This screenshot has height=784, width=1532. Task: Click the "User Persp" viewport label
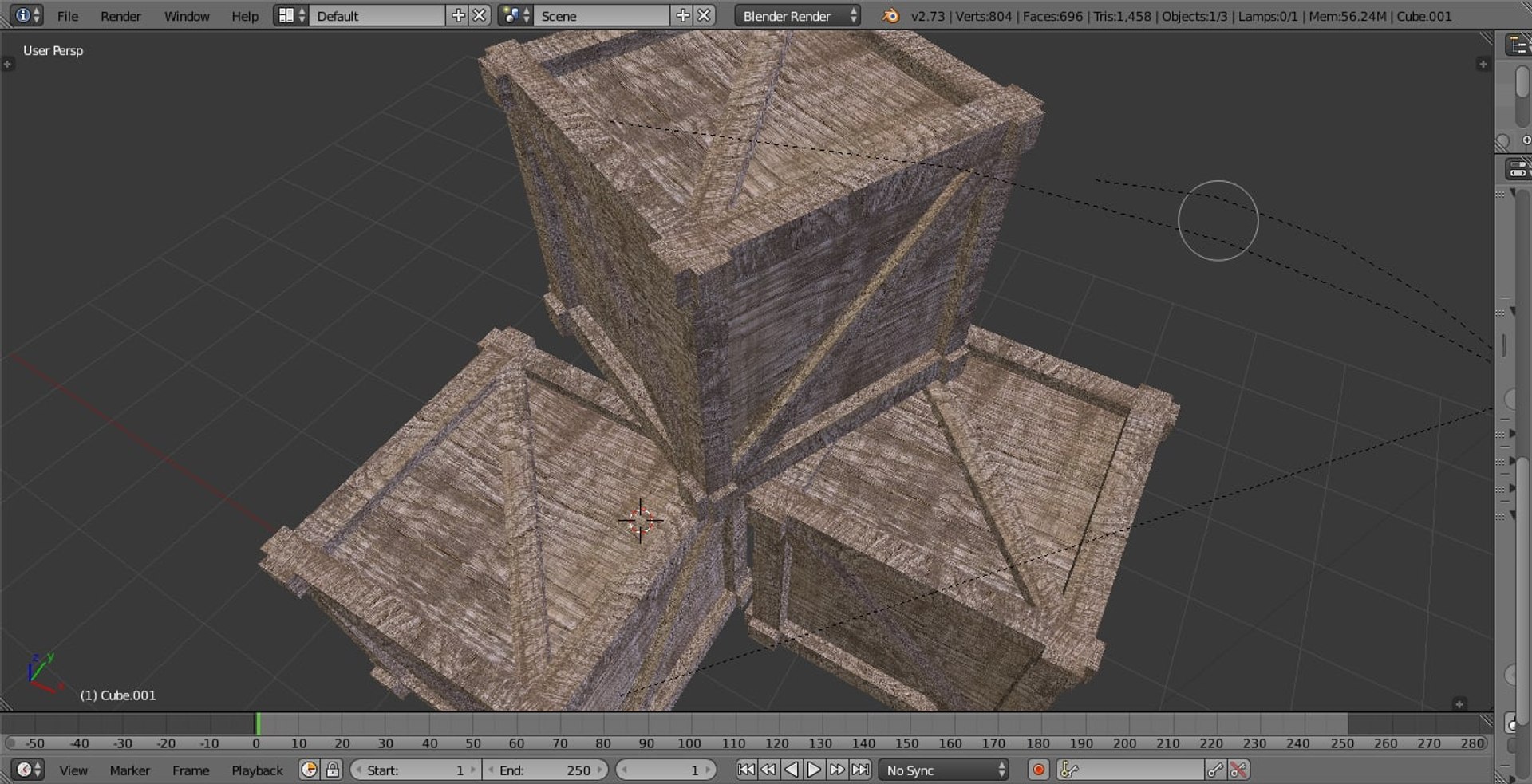53,50
